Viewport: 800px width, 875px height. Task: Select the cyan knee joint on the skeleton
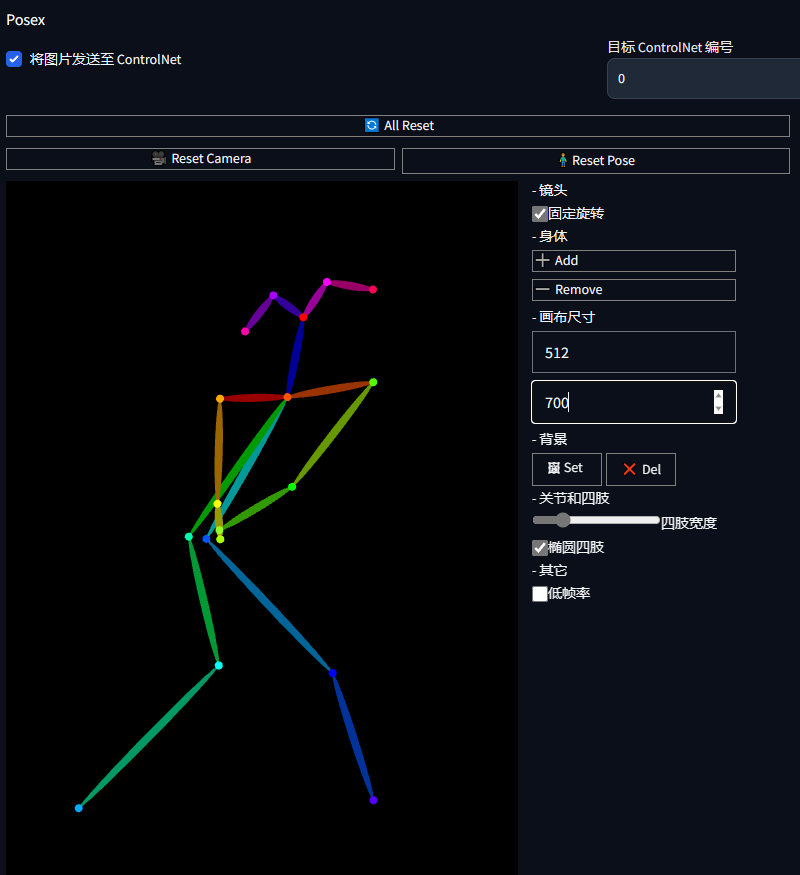[x=219, y=665]
